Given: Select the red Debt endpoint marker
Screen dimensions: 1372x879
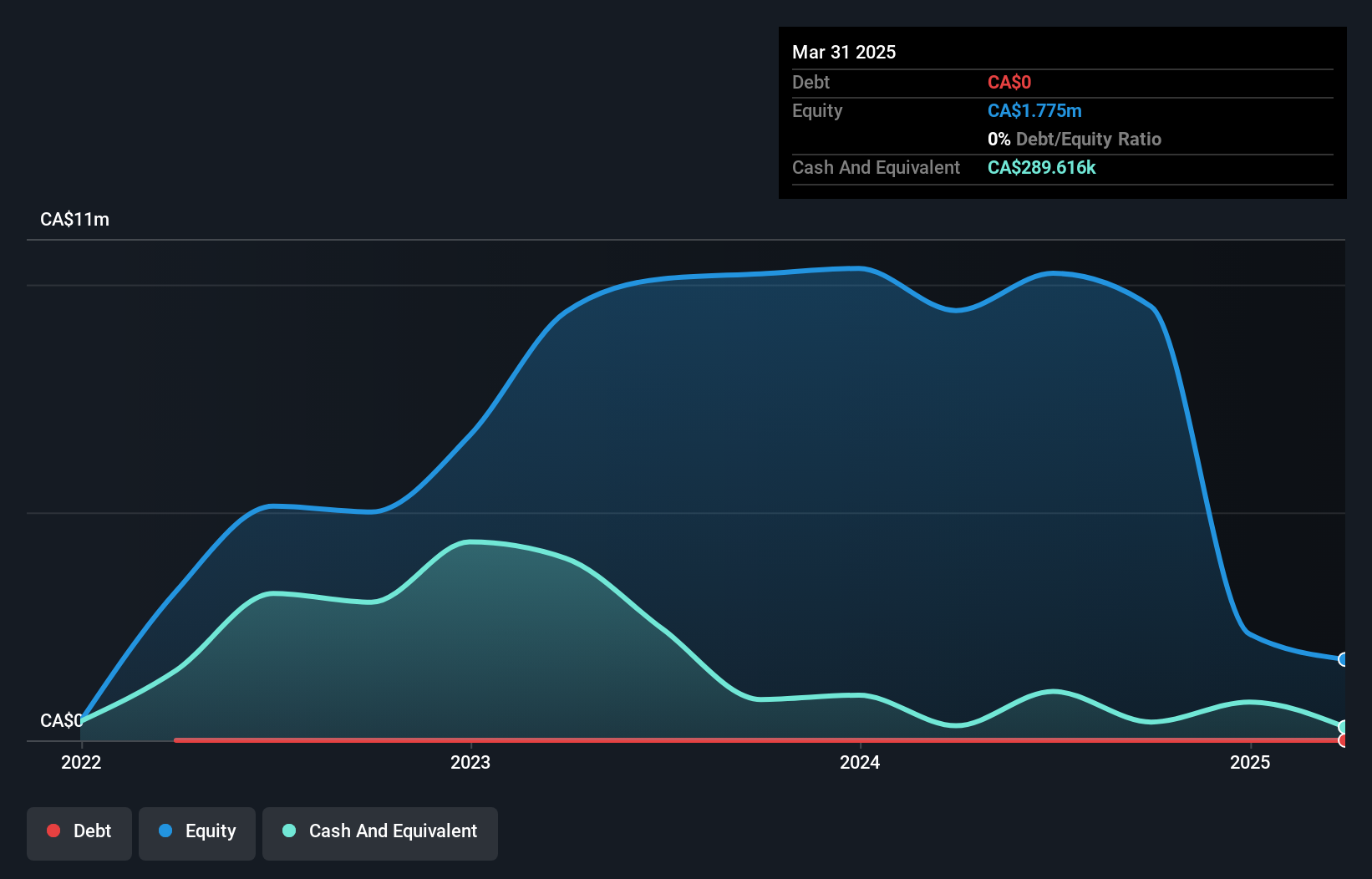Looking at the screenshot, I should (x=1344, y=740).
